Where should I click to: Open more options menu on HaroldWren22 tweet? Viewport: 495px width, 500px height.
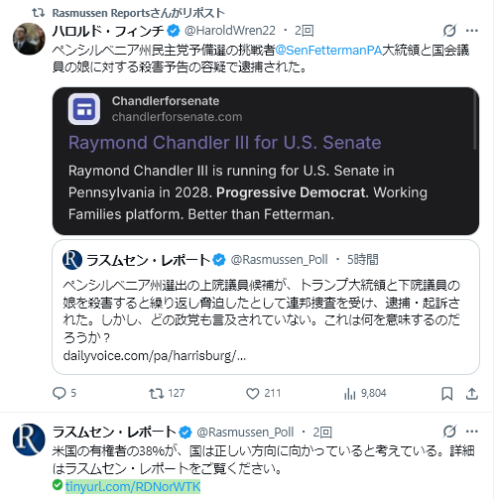click(472, 31)
